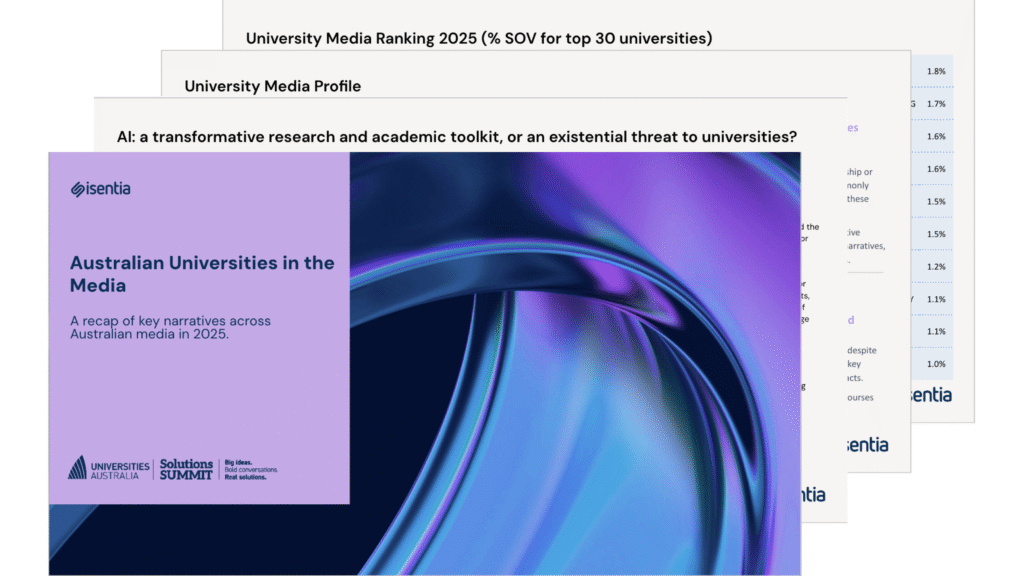Screen dimensions: 1024x576
Task: Select the 1.0% value in the ranking table
Action: pyautogui.click(x=936, y=364)
